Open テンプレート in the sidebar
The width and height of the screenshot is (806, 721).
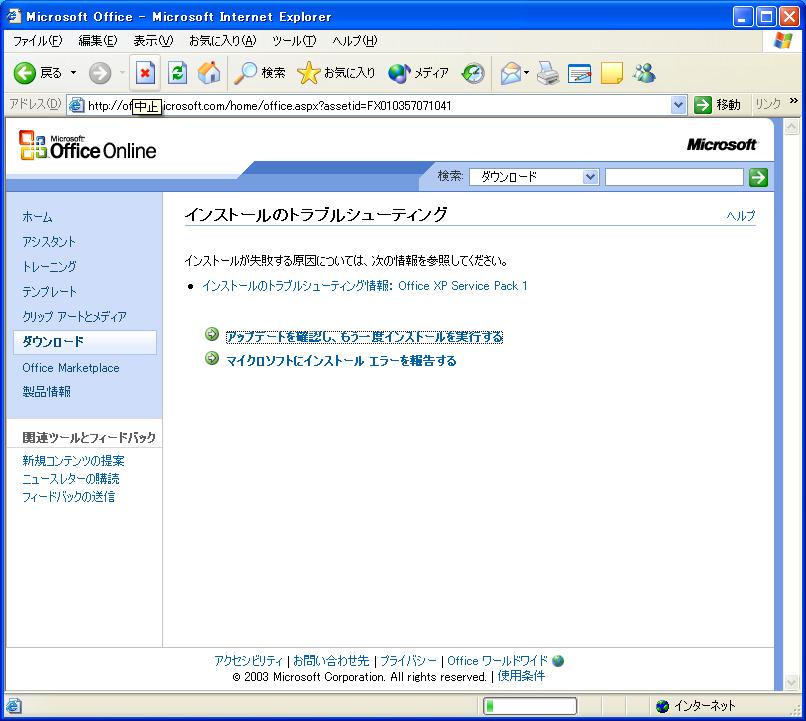pyautogui.click(x=49, y=292)
